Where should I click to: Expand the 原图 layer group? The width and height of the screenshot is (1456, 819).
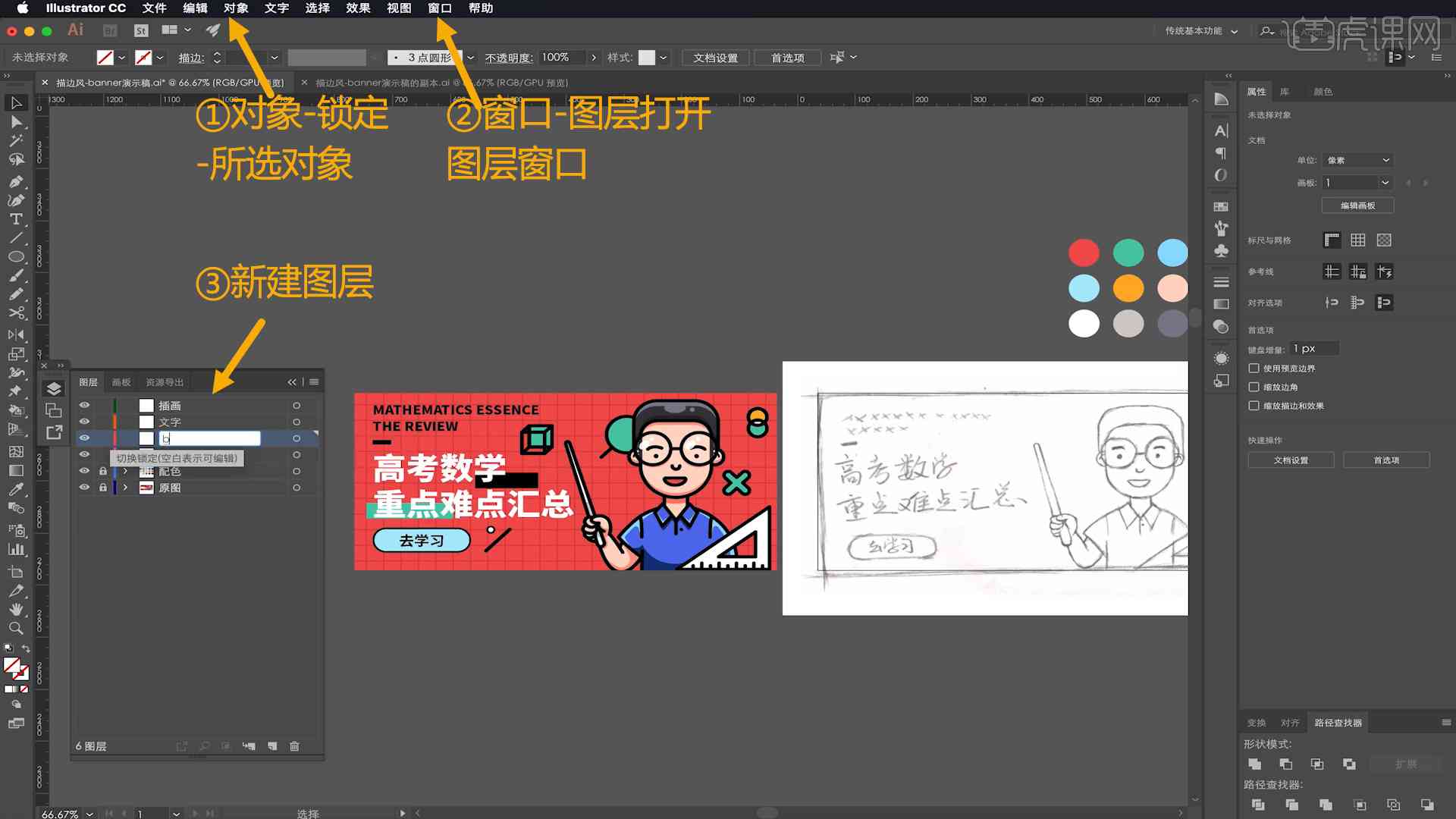click(x=124, y=488)
